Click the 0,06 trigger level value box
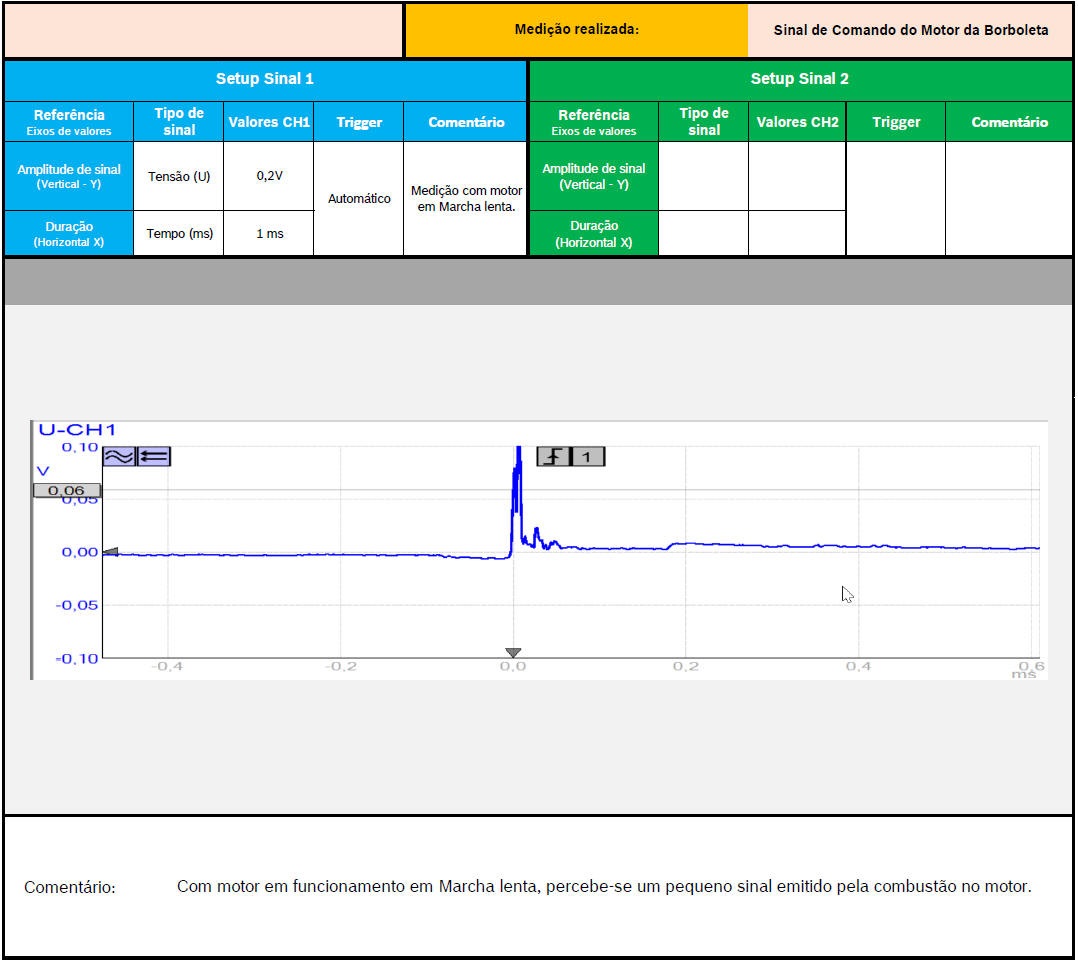This screenshot has height=962, width=1078. coord(66,491)
